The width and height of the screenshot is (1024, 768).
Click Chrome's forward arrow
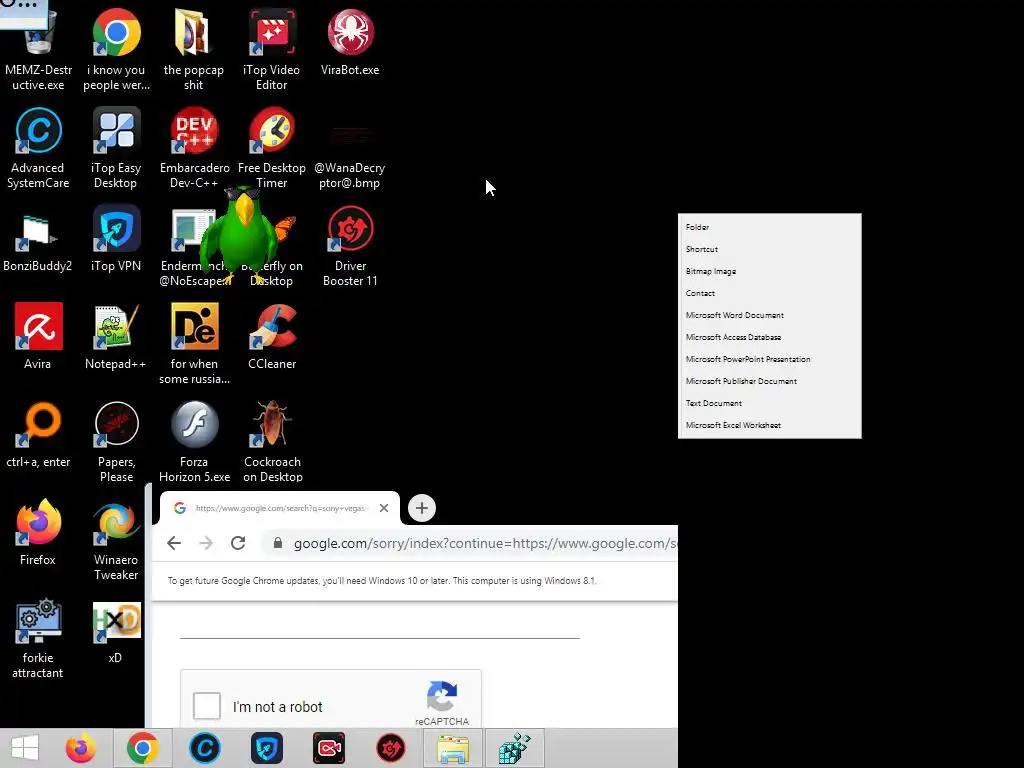pos(206,543)
